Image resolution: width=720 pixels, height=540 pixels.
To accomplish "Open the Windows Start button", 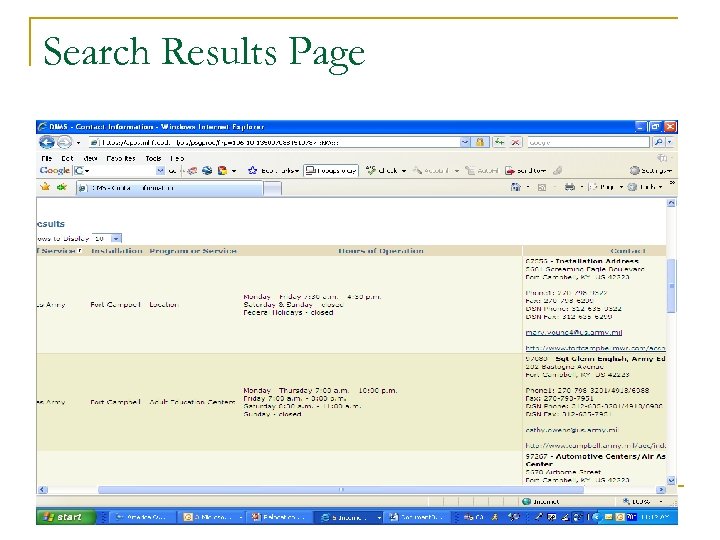I will click(66, 517).
